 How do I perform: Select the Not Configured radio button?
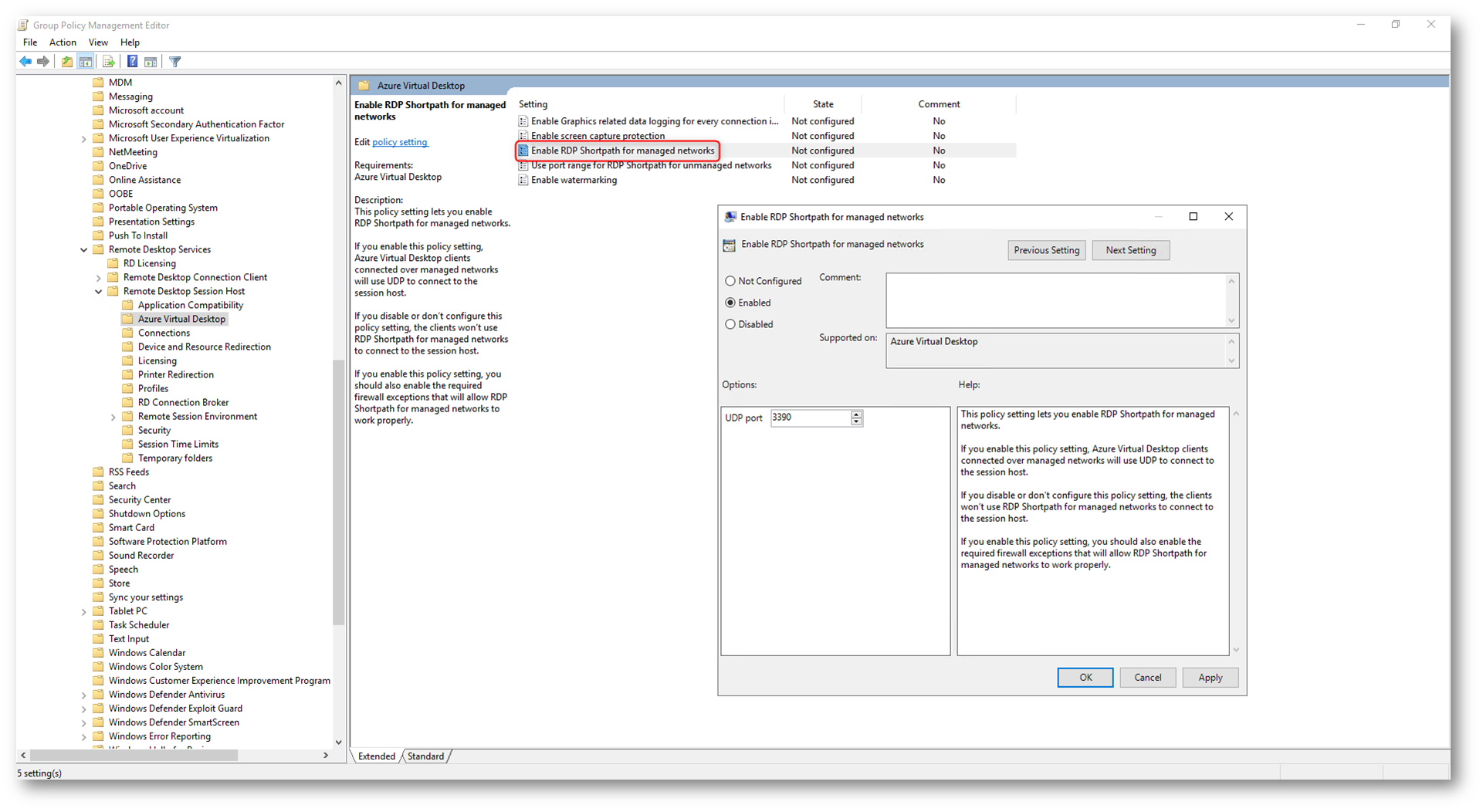[x=730, y=282]
